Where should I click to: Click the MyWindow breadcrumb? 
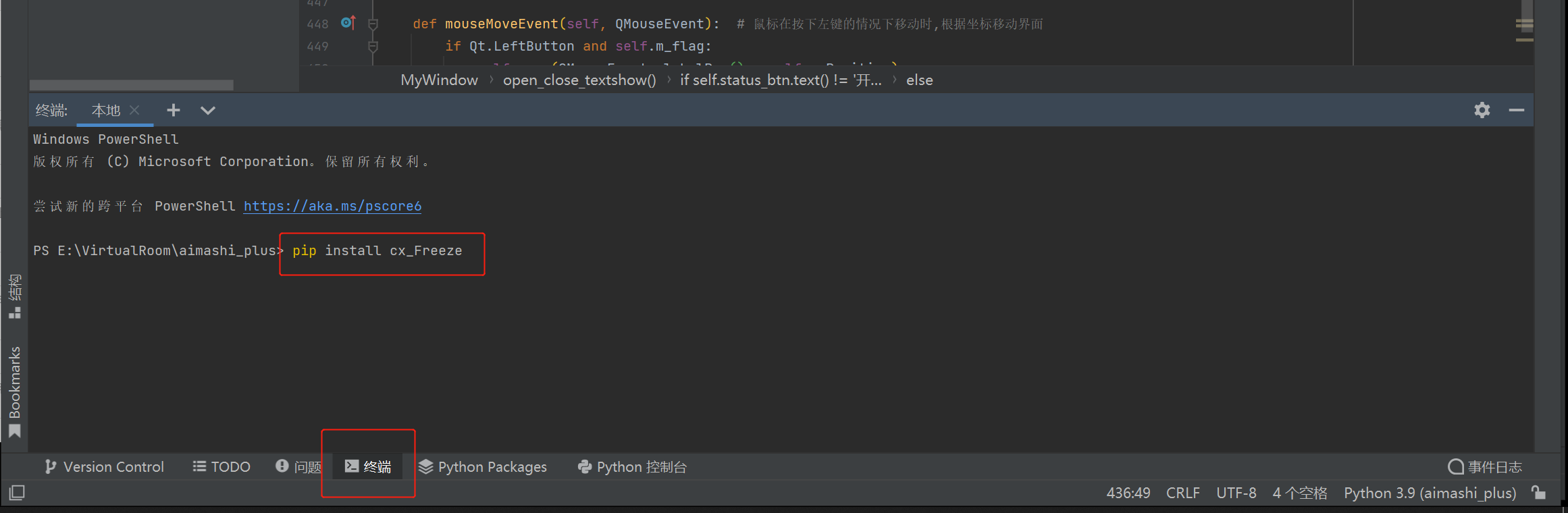(x=439, y=80)
